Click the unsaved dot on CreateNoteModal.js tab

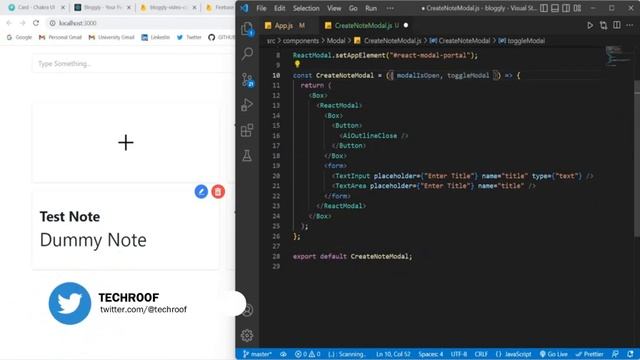point(406,25)
